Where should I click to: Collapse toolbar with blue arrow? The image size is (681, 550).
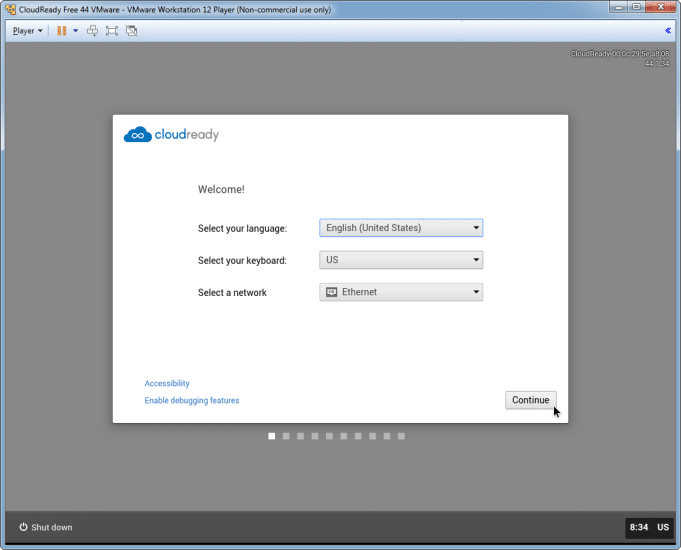click(x=668, y=30)
